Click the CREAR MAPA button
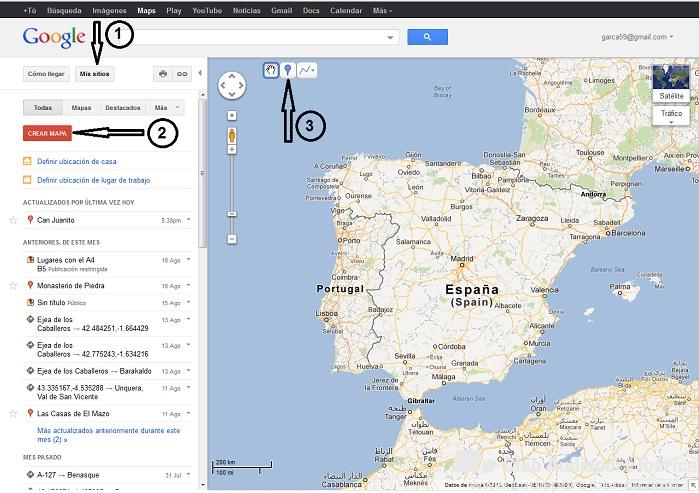Viewport: 699px width, 493px height. click(x=47, y=133)
